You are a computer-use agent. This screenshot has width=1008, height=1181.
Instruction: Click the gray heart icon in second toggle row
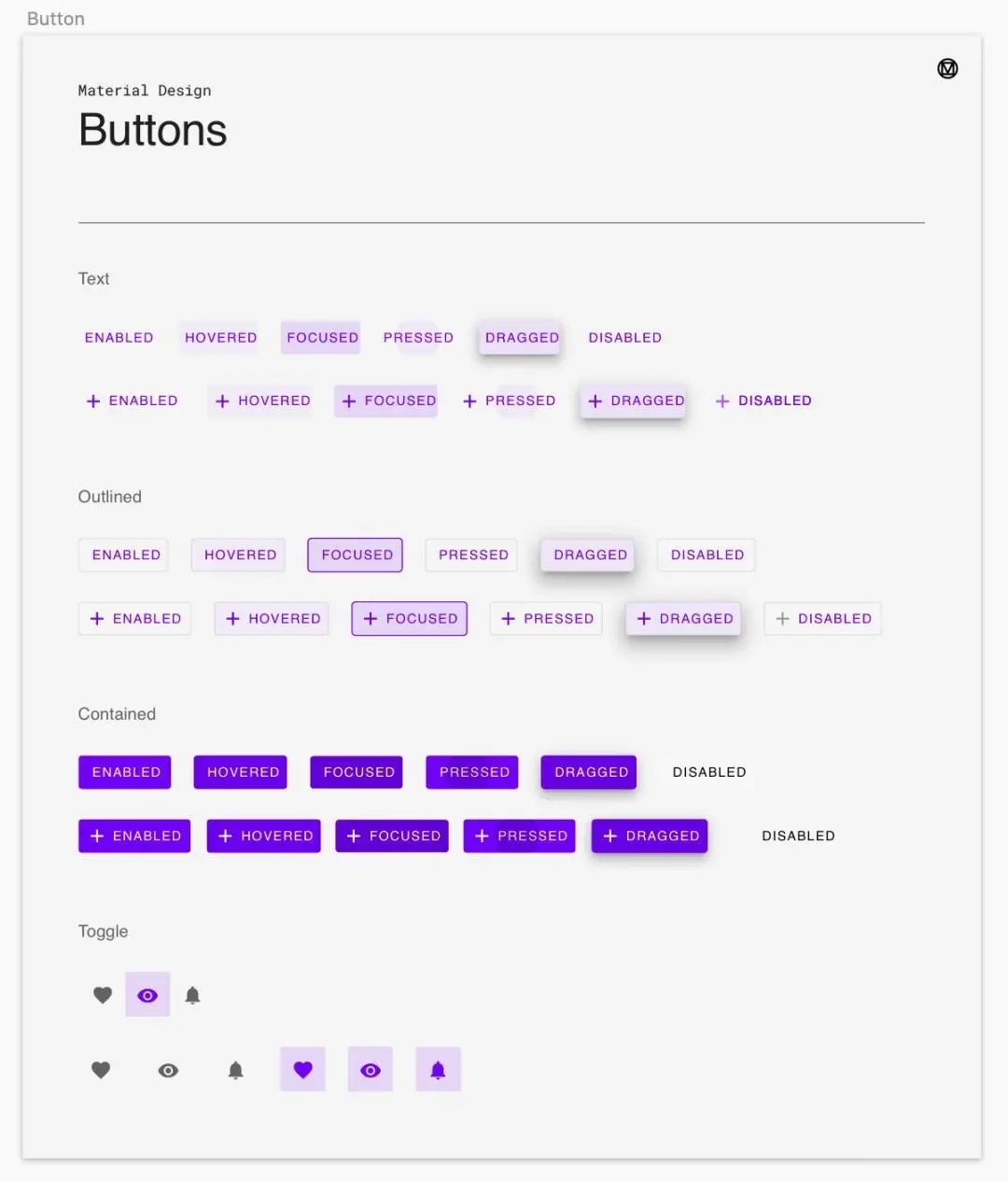(x=101, y=1070)
